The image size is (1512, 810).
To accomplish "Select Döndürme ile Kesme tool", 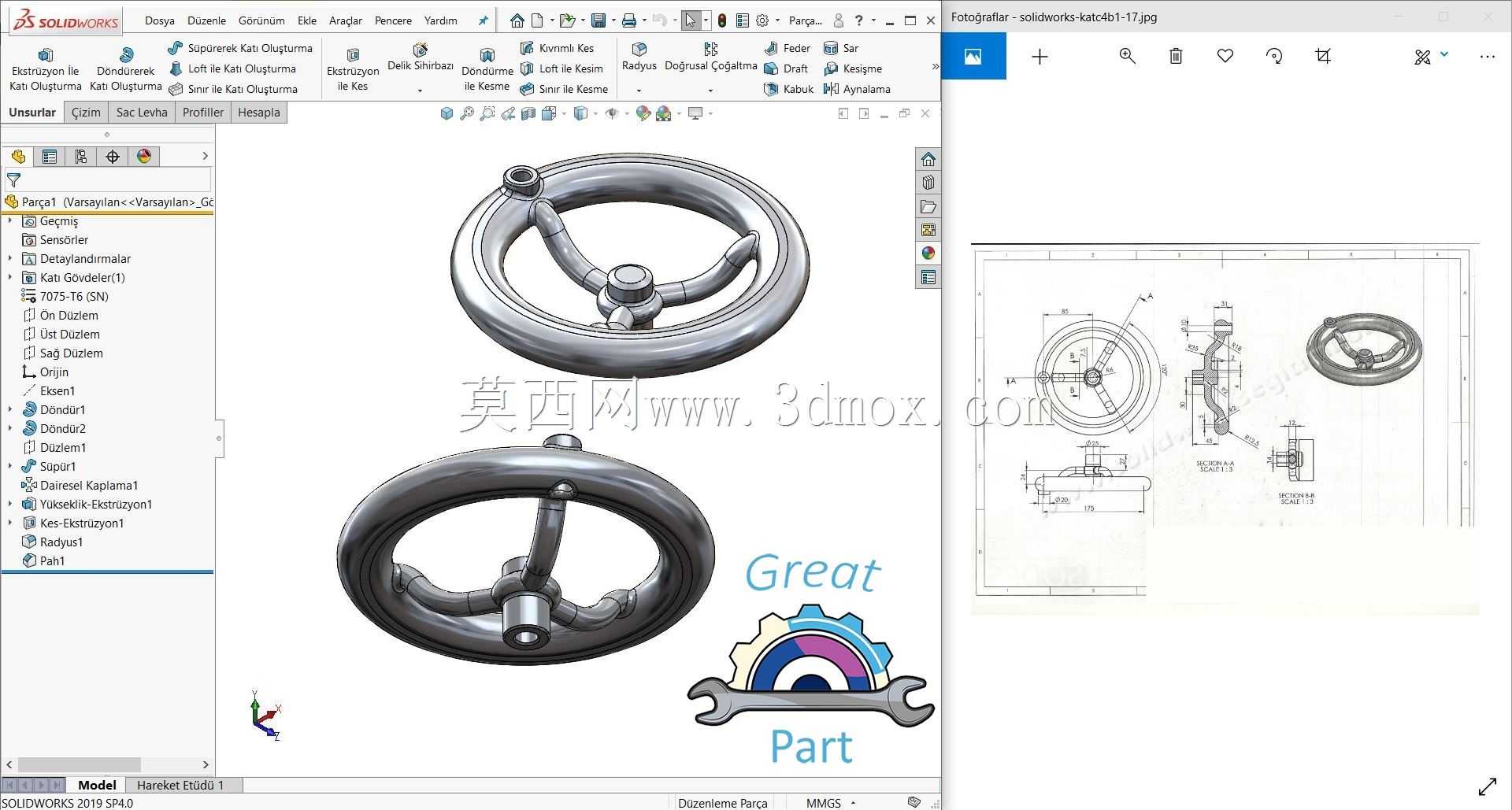I will click(487, 69).
